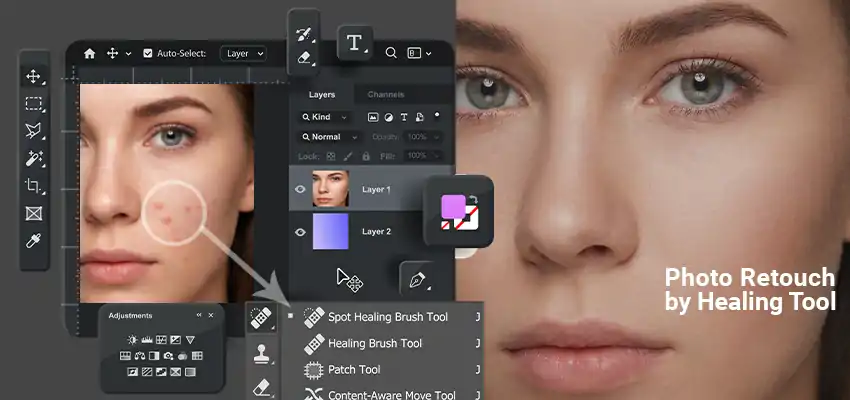Open the Kind filter dropdown

pyautogui.click(x=325, y=117)
